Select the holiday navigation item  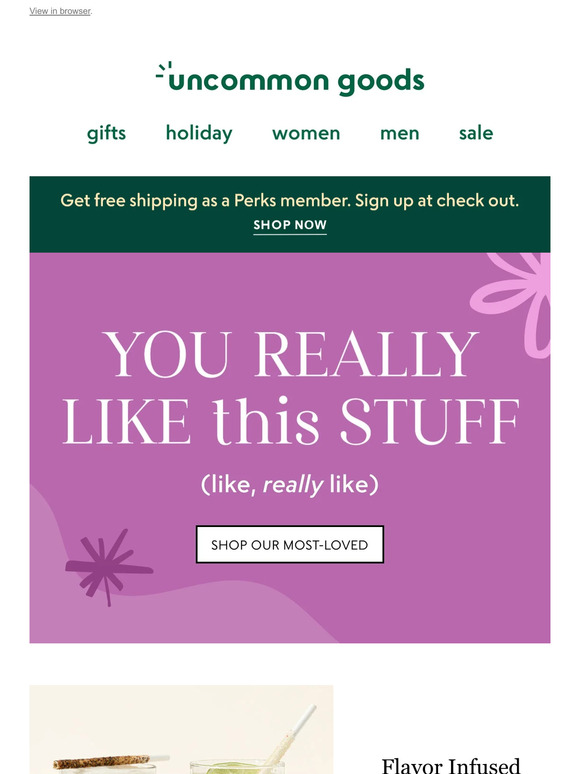coord(199,133)
